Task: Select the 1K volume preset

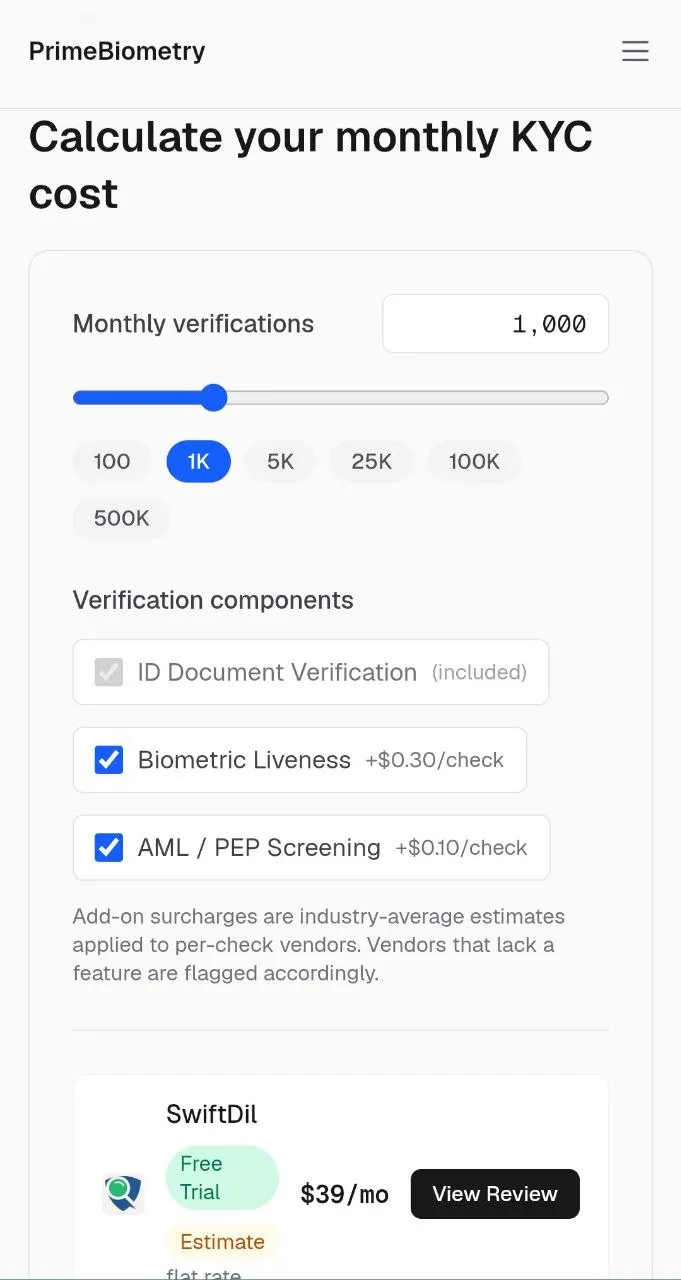Action: tap(198, 461)
